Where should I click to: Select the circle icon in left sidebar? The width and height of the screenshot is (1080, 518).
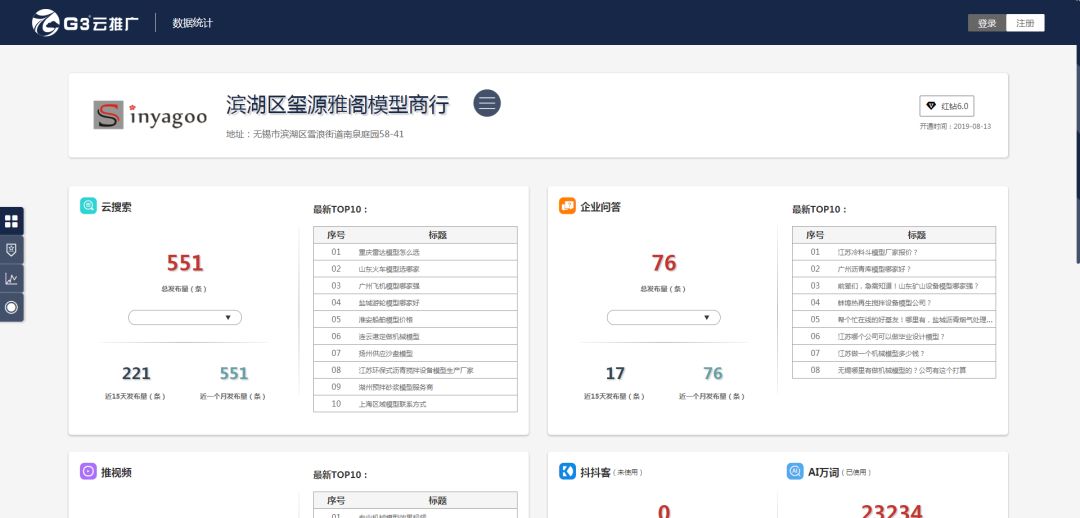pyautogui.click(x=11, y=307)
